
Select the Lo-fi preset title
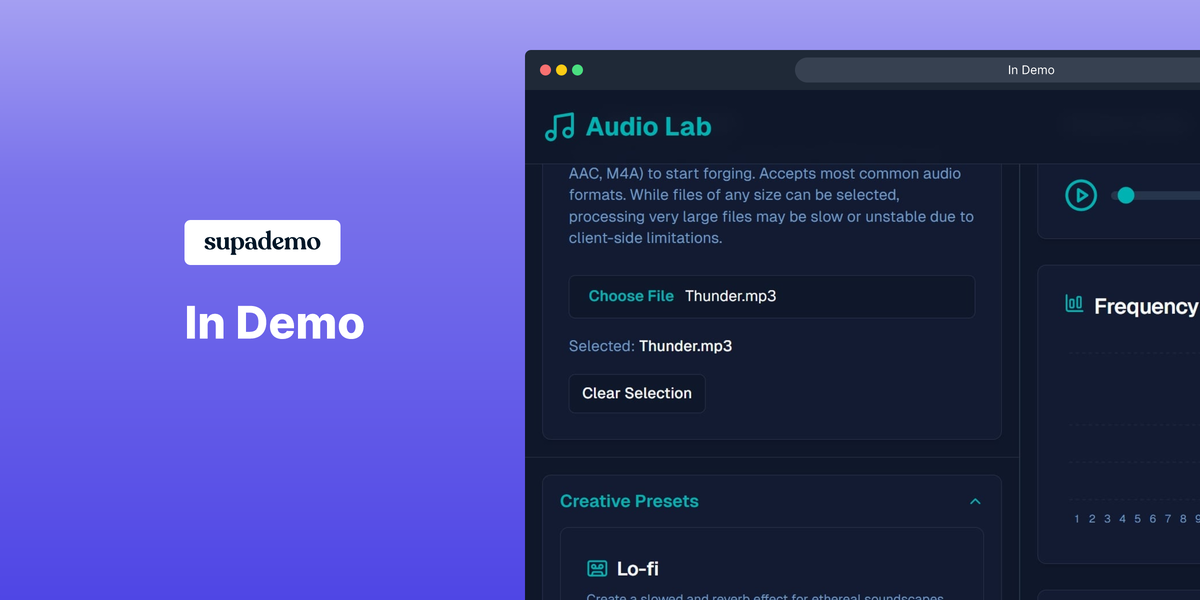(638, 569)
